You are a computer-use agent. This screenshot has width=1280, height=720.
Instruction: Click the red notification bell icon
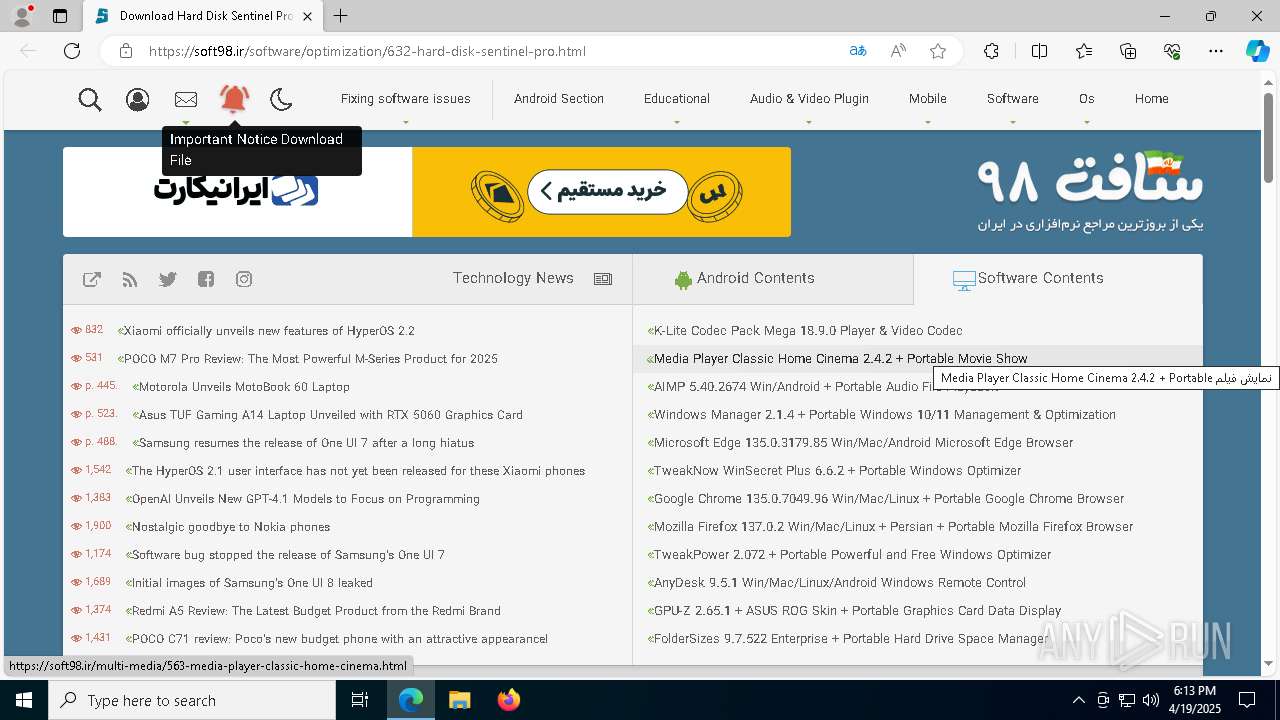234,98
